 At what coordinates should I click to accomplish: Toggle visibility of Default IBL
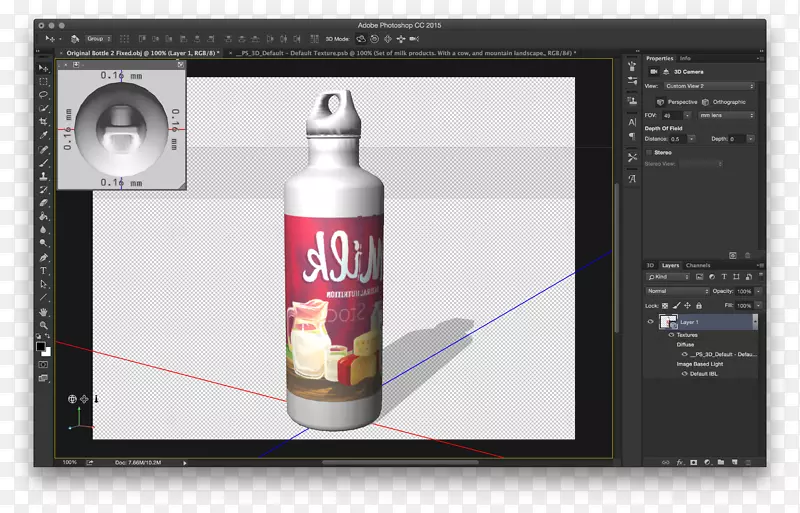coord(685,374)
